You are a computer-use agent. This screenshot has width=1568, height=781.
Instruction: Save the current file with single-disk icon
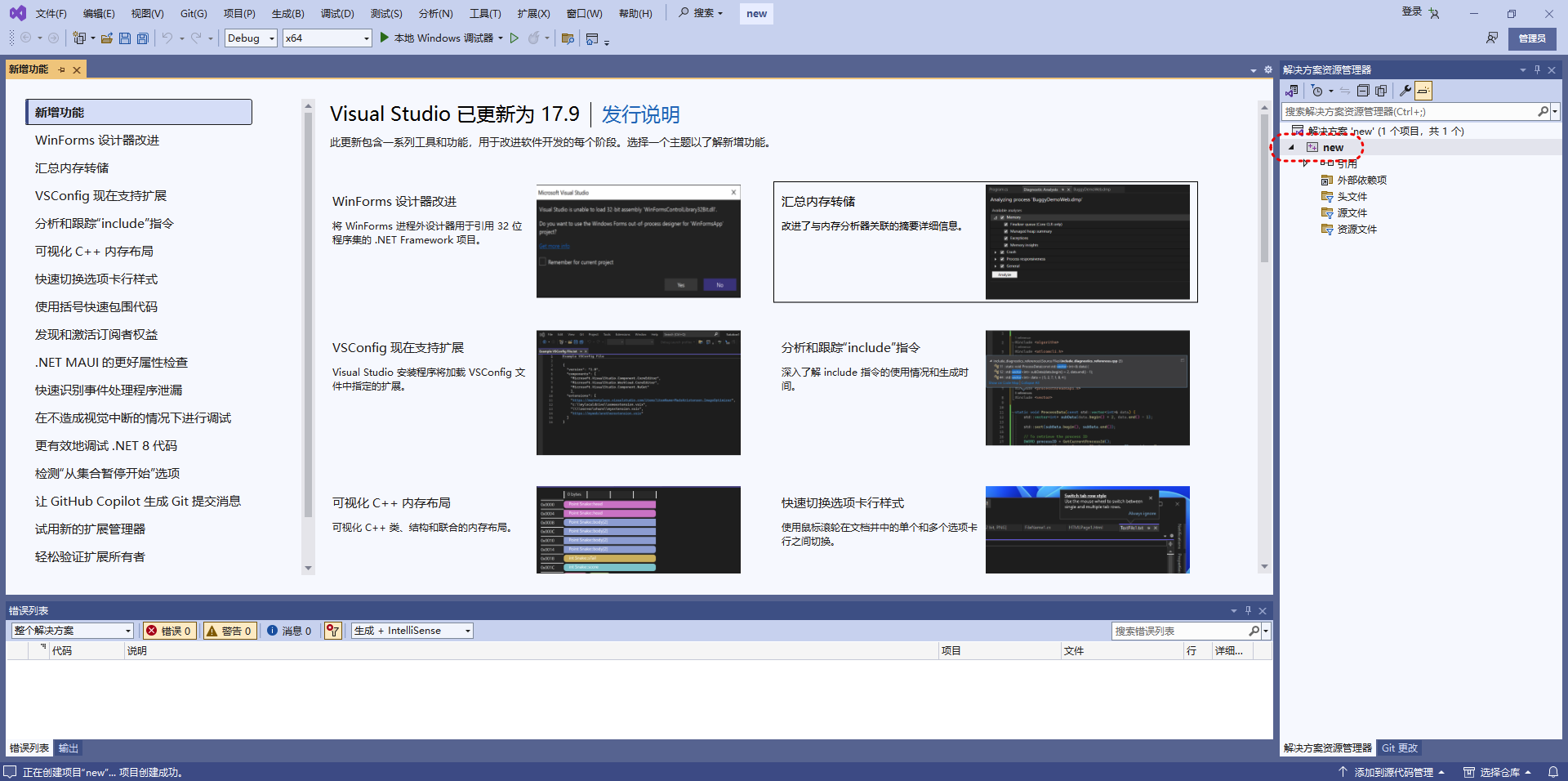coord(125,38)
